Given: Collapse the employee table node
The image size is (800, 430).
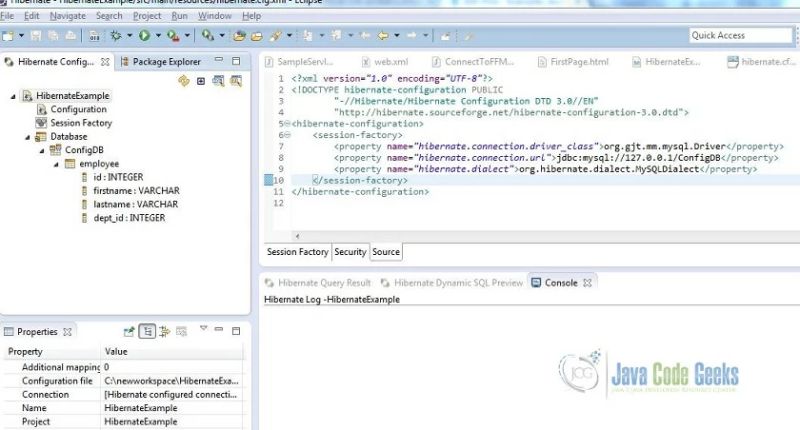Looking at the screenshot, I should (56, 164).
